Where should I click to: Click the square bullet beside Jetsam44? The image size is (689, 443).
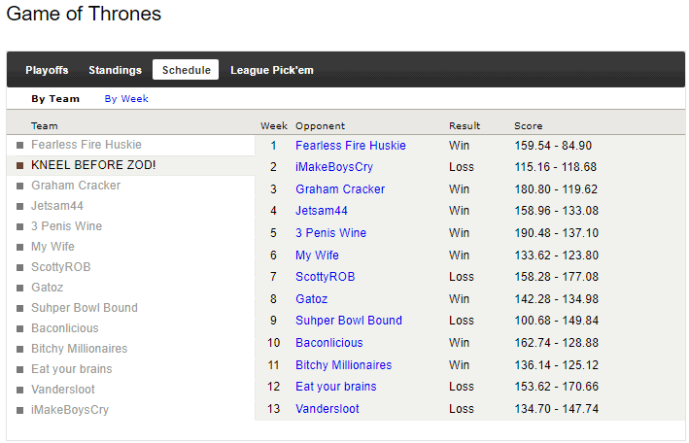(20, 206)
